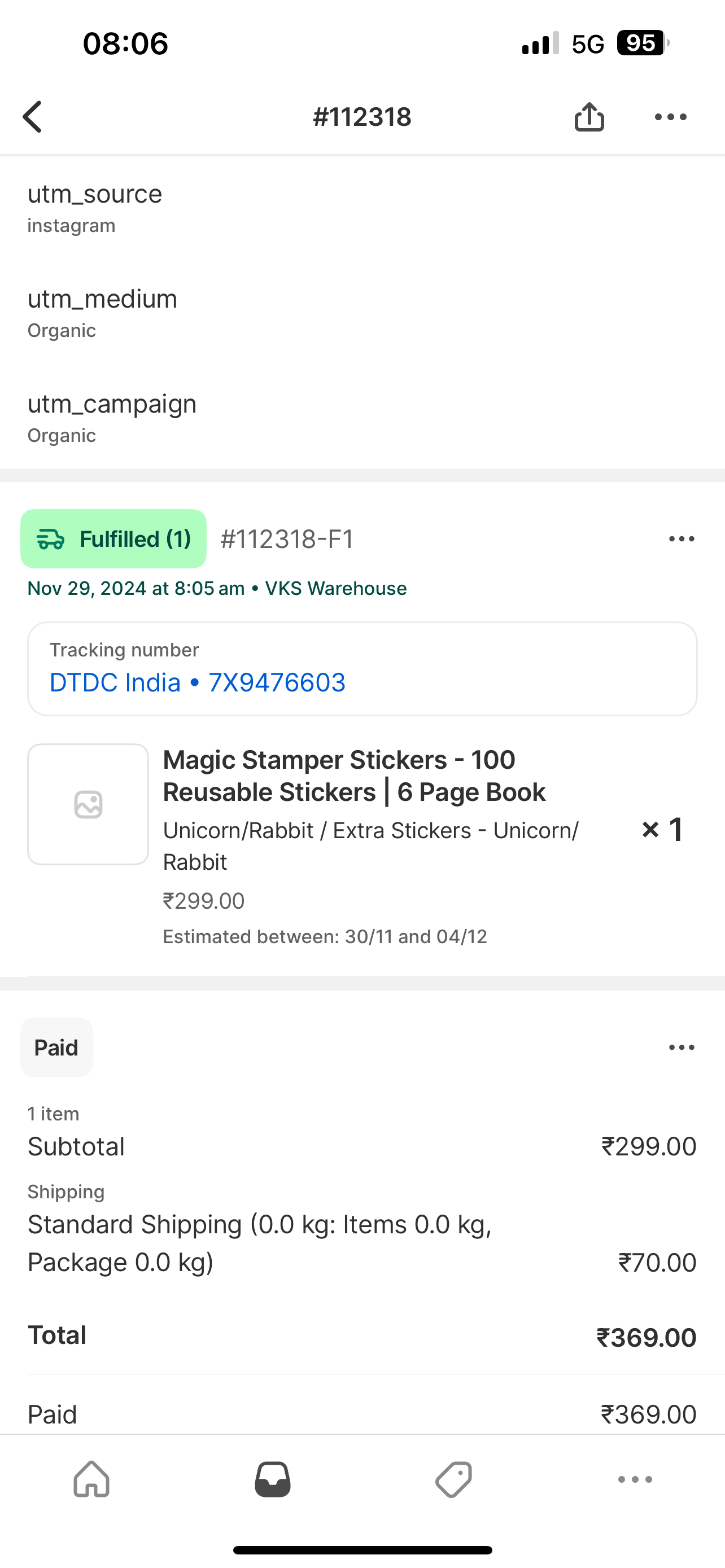Tap the order number #112318 title

362,117
